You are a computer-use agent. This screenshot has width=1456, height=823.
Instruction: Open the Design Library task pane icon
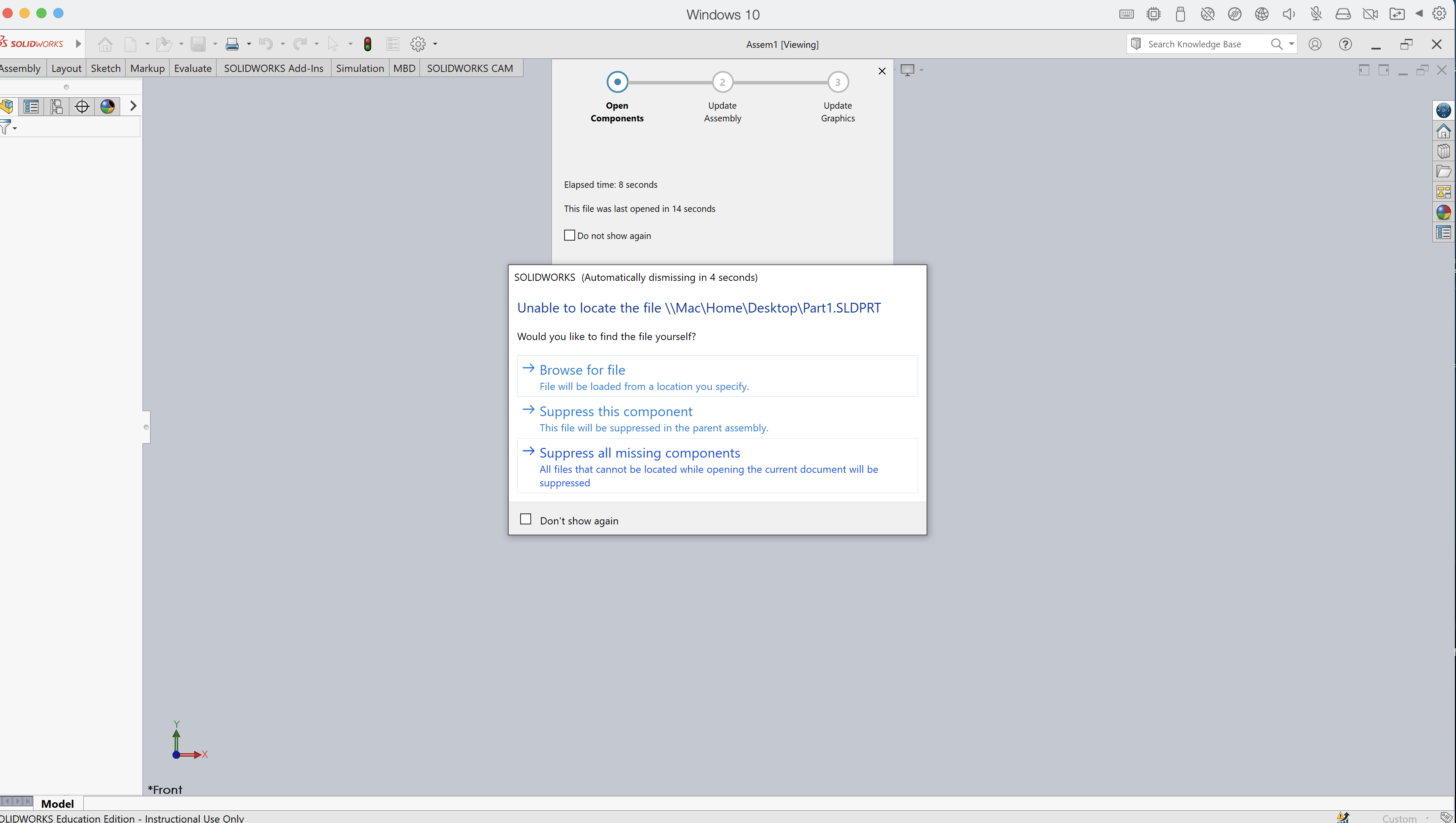(x=1444, y=151)
